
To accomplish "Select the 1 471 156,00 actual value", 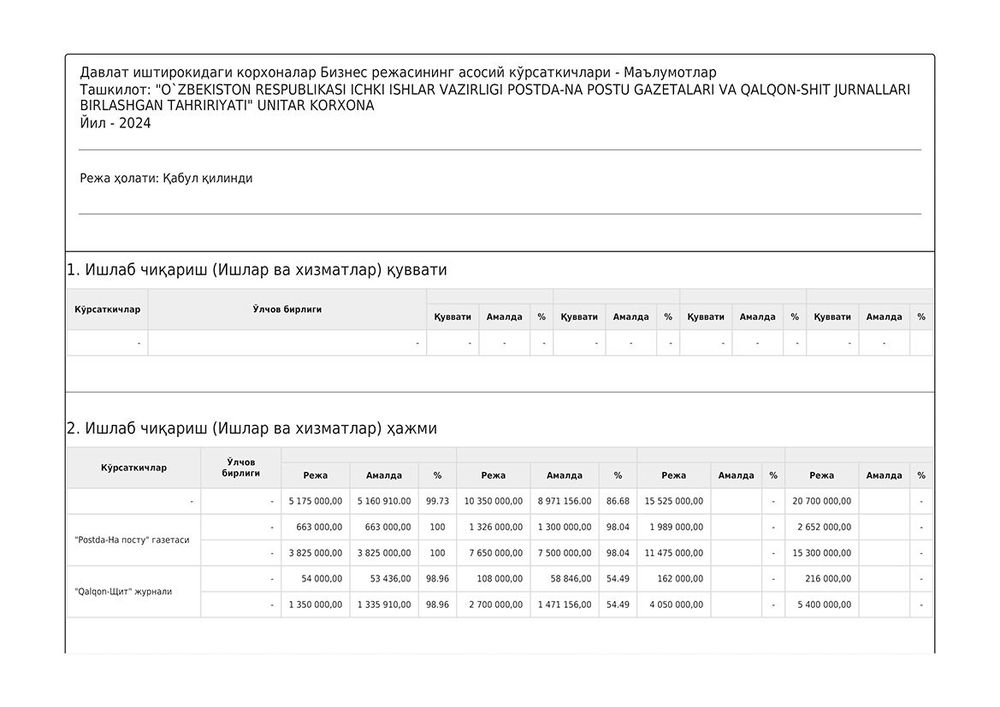I will 564,604.
